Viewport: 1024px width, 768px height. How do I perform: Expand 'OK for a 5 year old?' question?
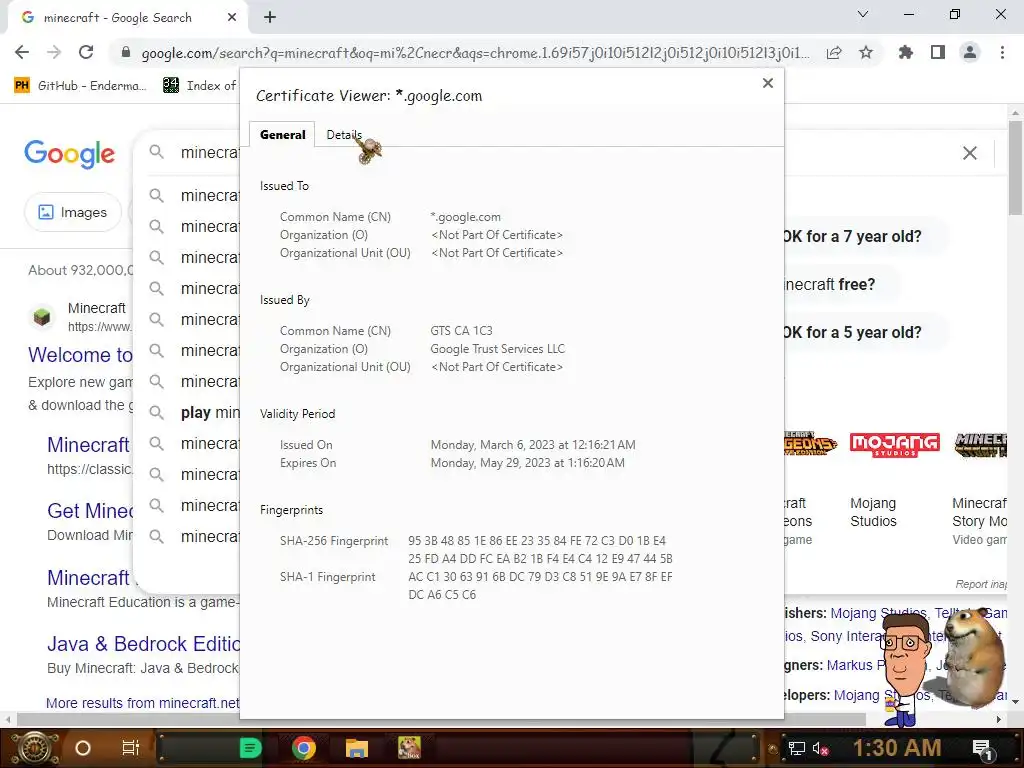pyautogui.click(x=852, y=332)
